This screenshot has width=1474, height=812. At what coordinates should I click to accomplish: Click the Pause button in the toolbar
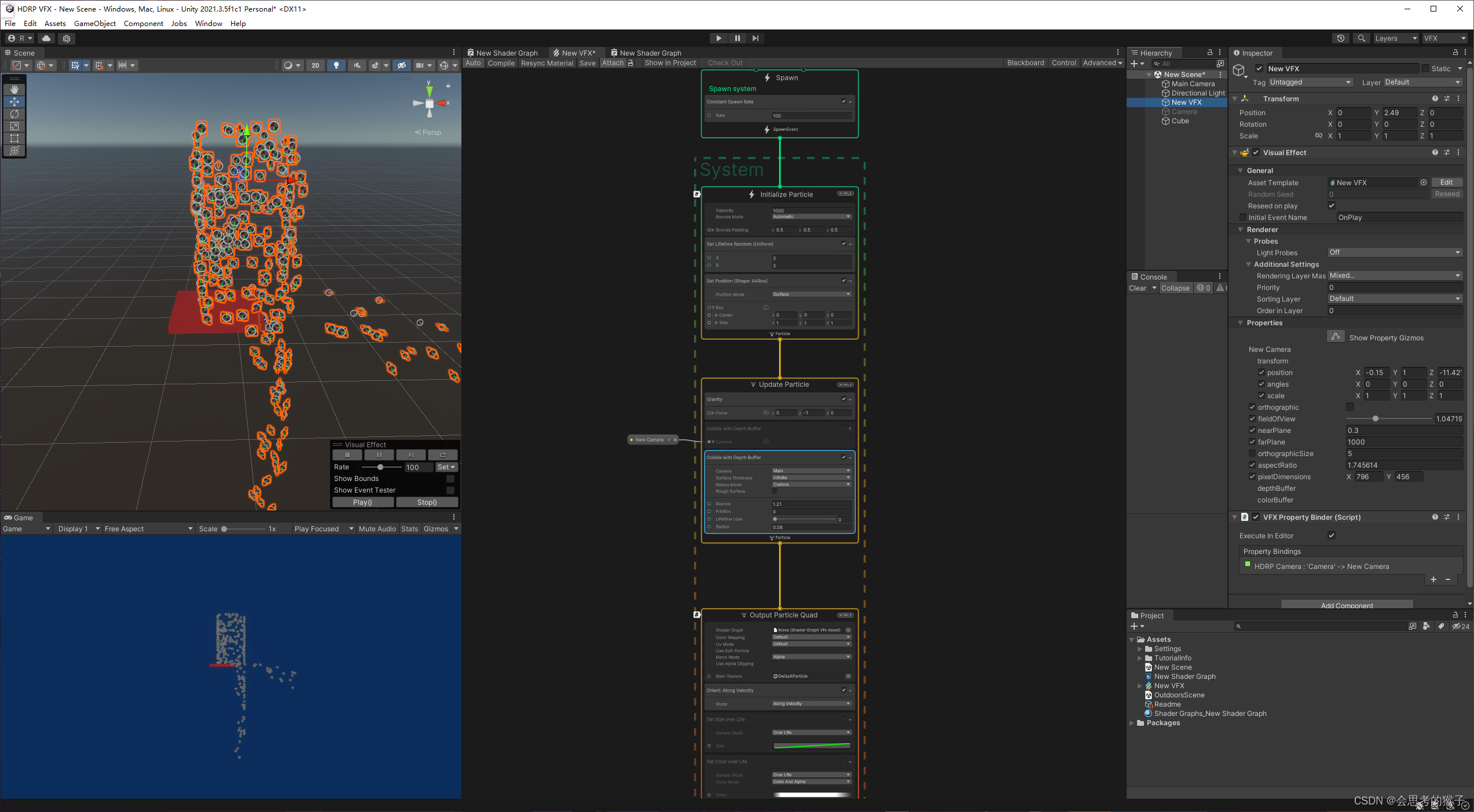(x=737, y=38)
